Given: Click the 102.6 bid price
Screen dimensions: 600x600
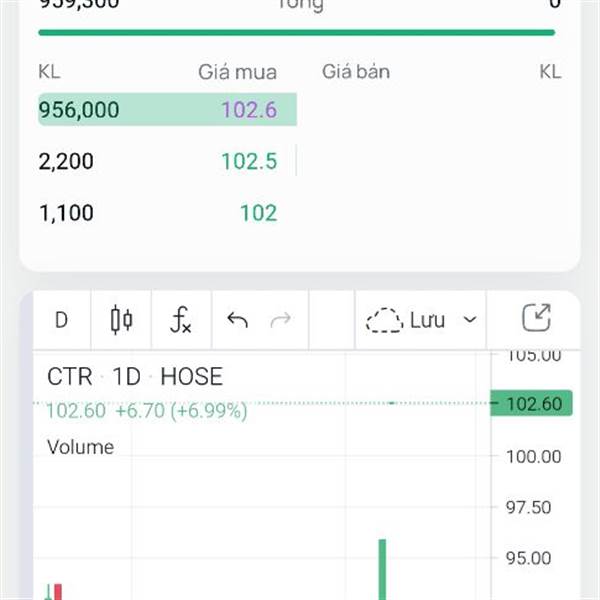Looking at the screenshot, I should coord(249,109).
